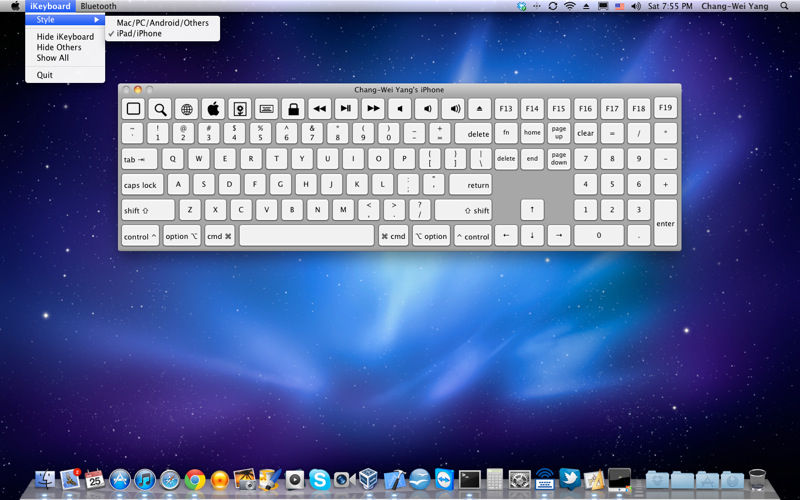
Task: Click the Sat 7:55 PM clock
Action: click(670, 6)
